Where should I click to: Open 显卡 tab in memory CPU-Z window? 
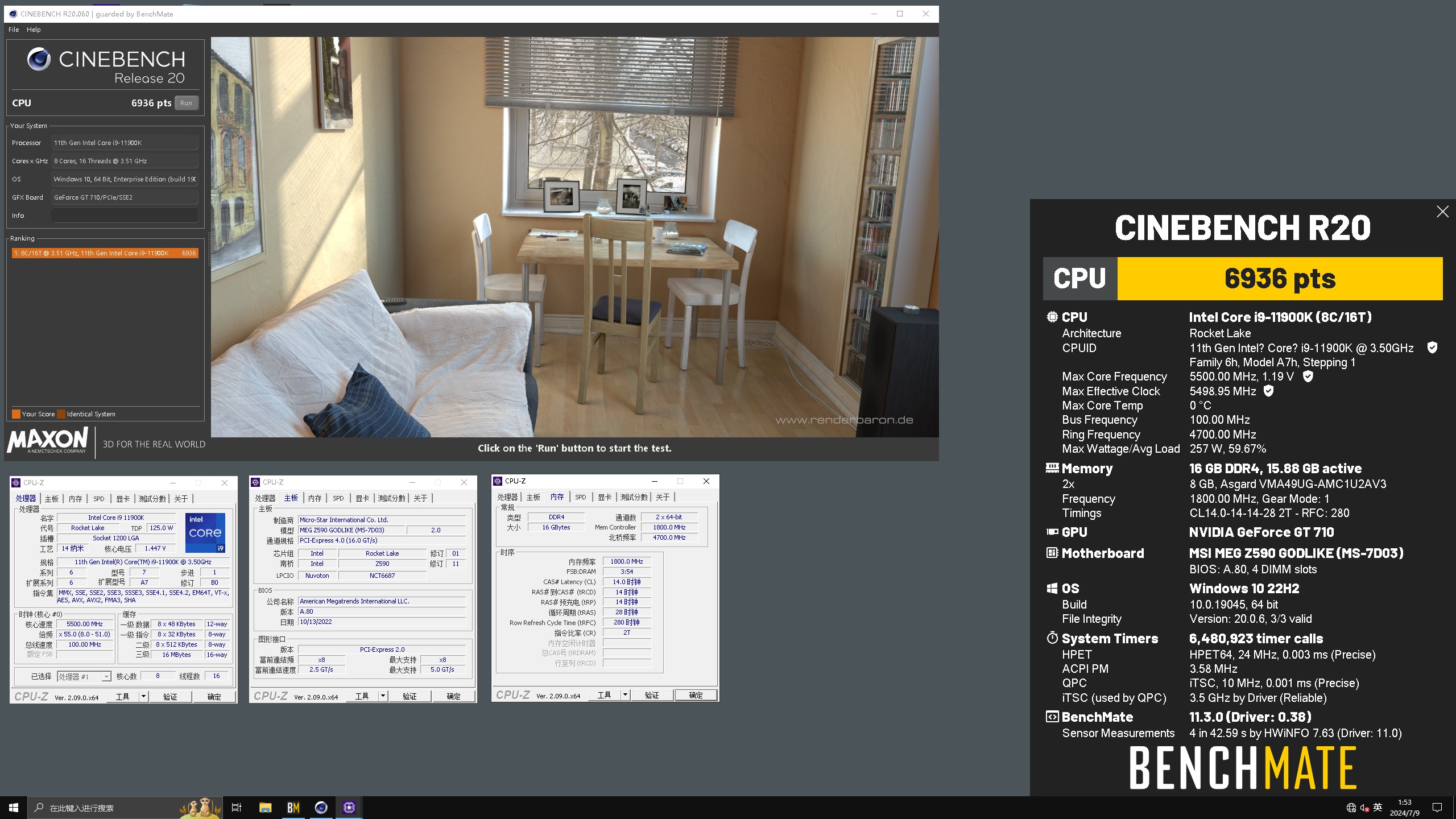click(x=605, y=497)
